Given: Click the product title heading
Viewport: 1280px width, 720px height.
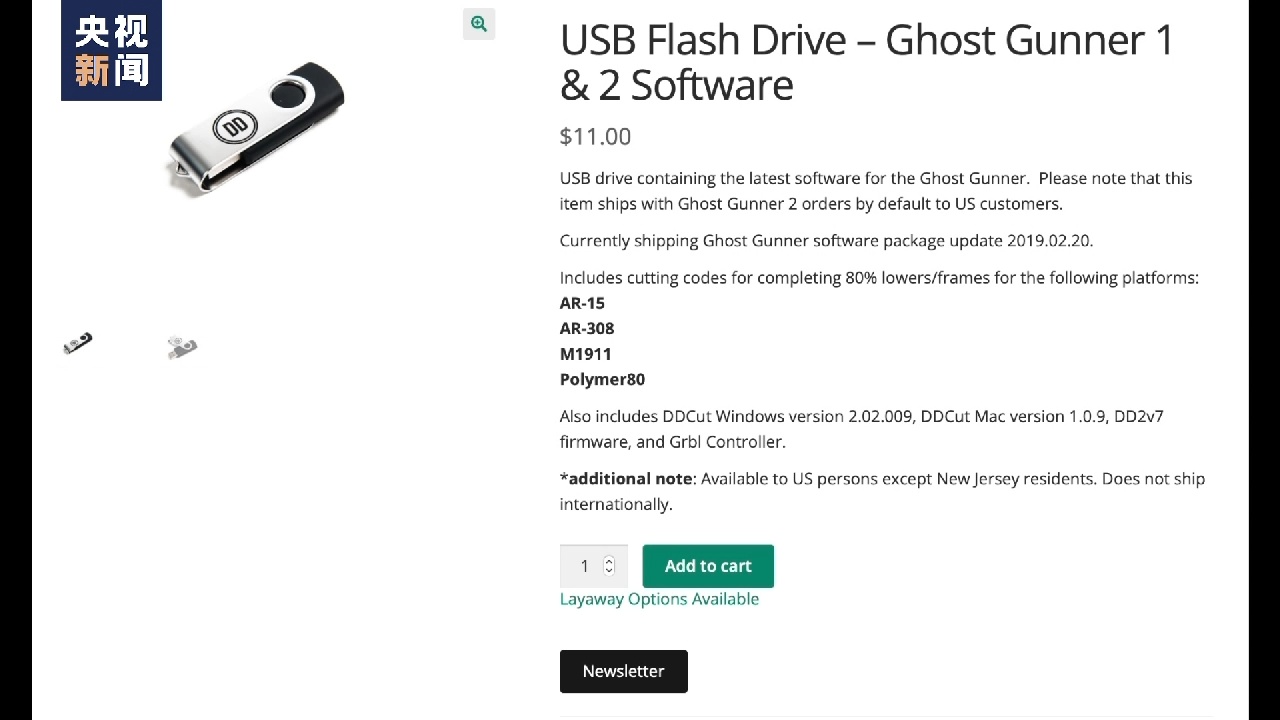Looking at the screenshot, I should click(866, 62).
